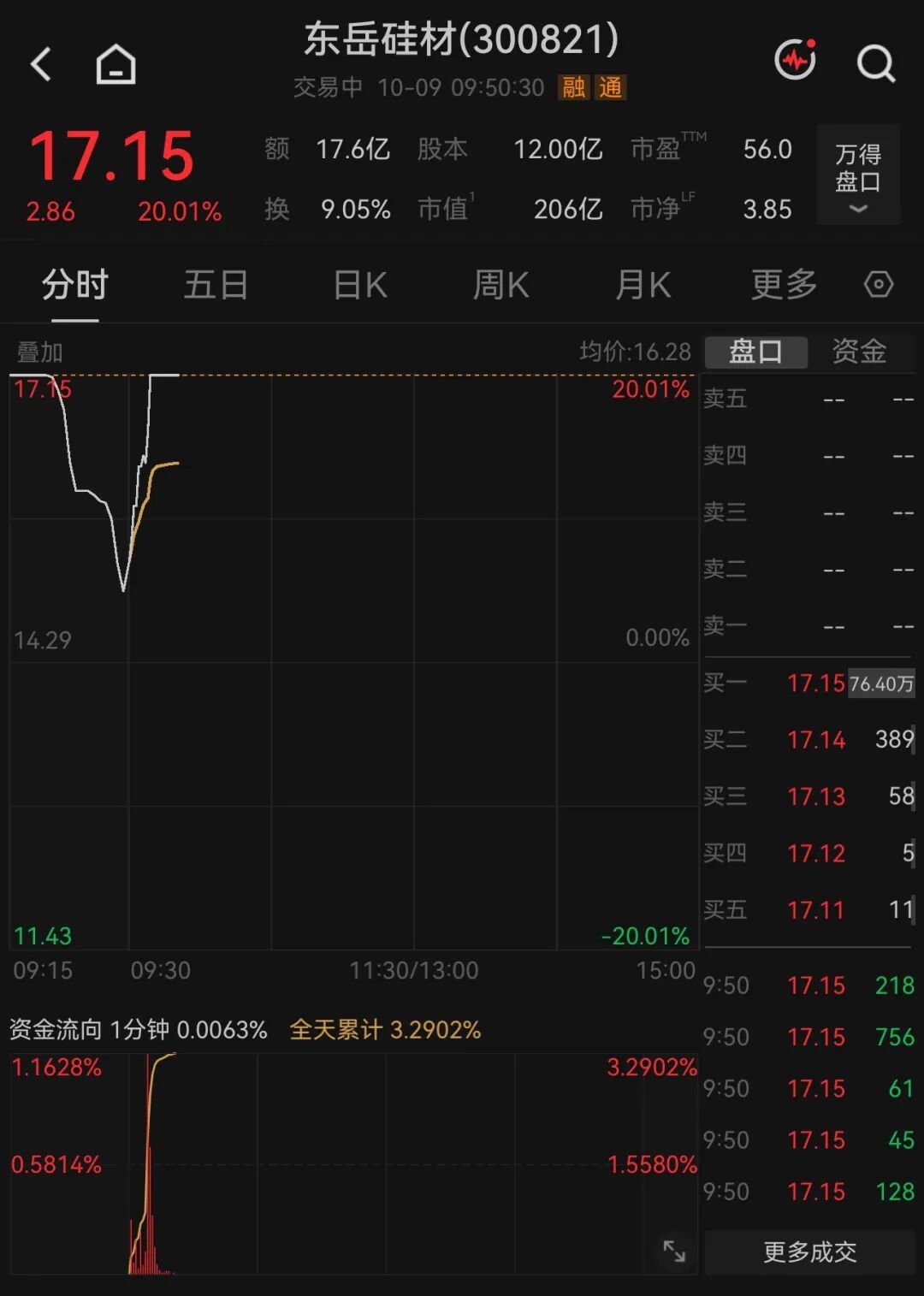This screenshot has height=1296, width=924.
Task: Tap turnover rate 9.05%
Action: tap(355, 210)
